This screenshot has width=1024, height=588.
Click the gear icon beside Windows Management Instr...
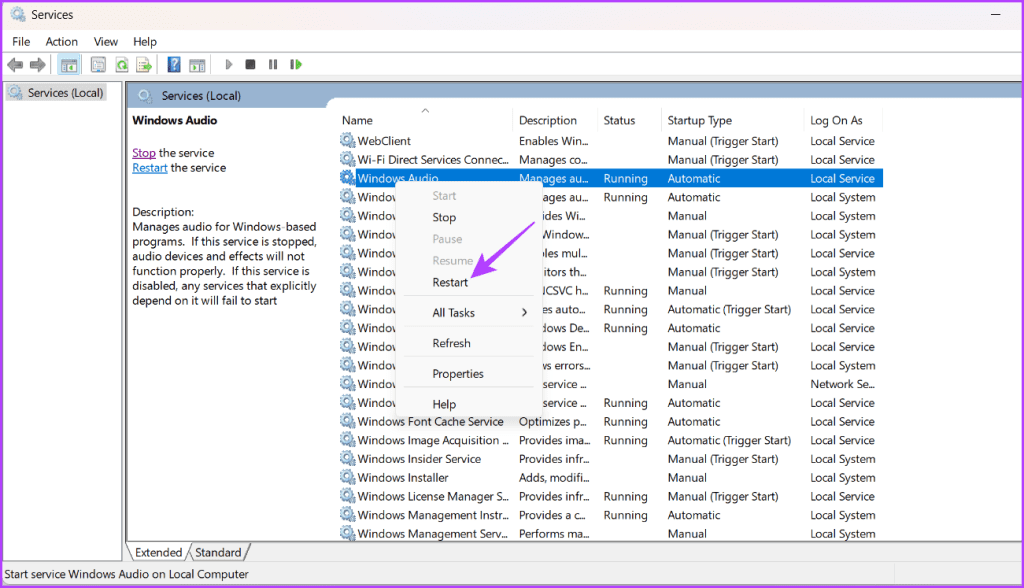click(347, 514)
